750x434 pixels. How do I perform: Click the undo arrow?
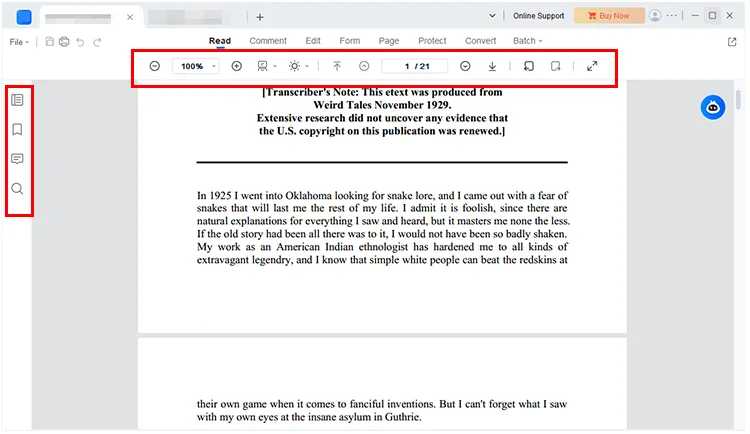80,42
